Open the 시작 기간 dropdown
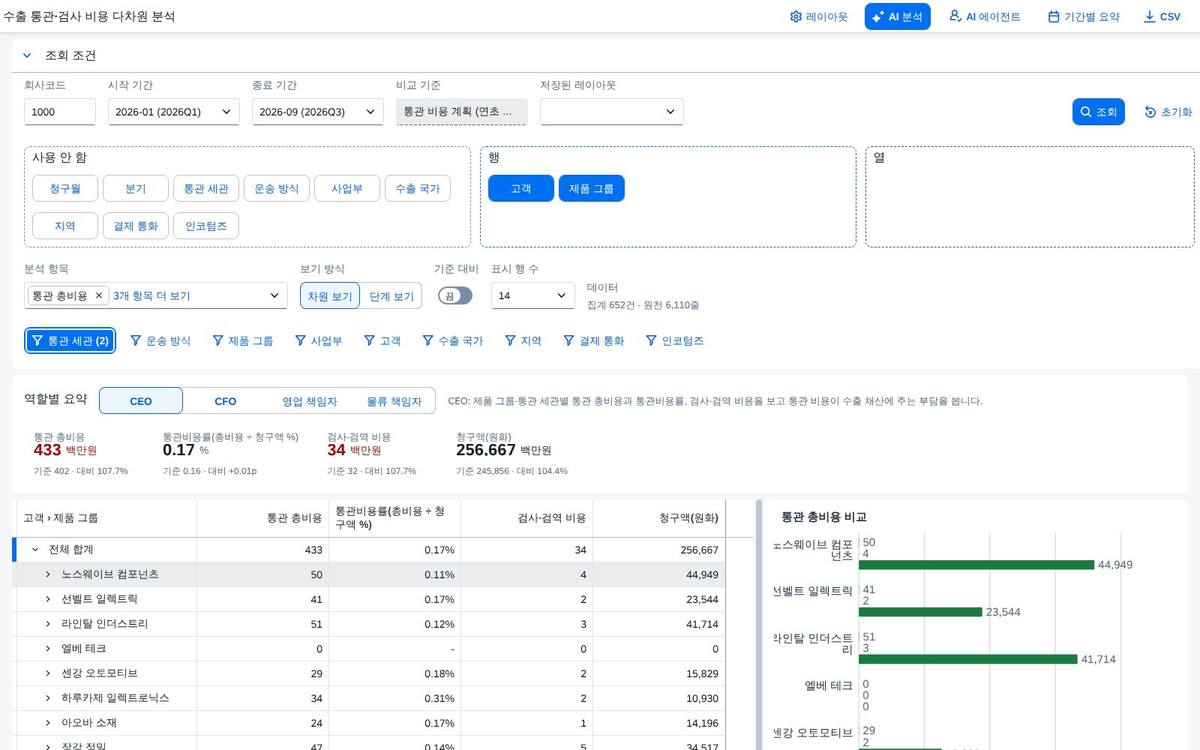The height and width of the screenshot is (750, 1200). 173,112
